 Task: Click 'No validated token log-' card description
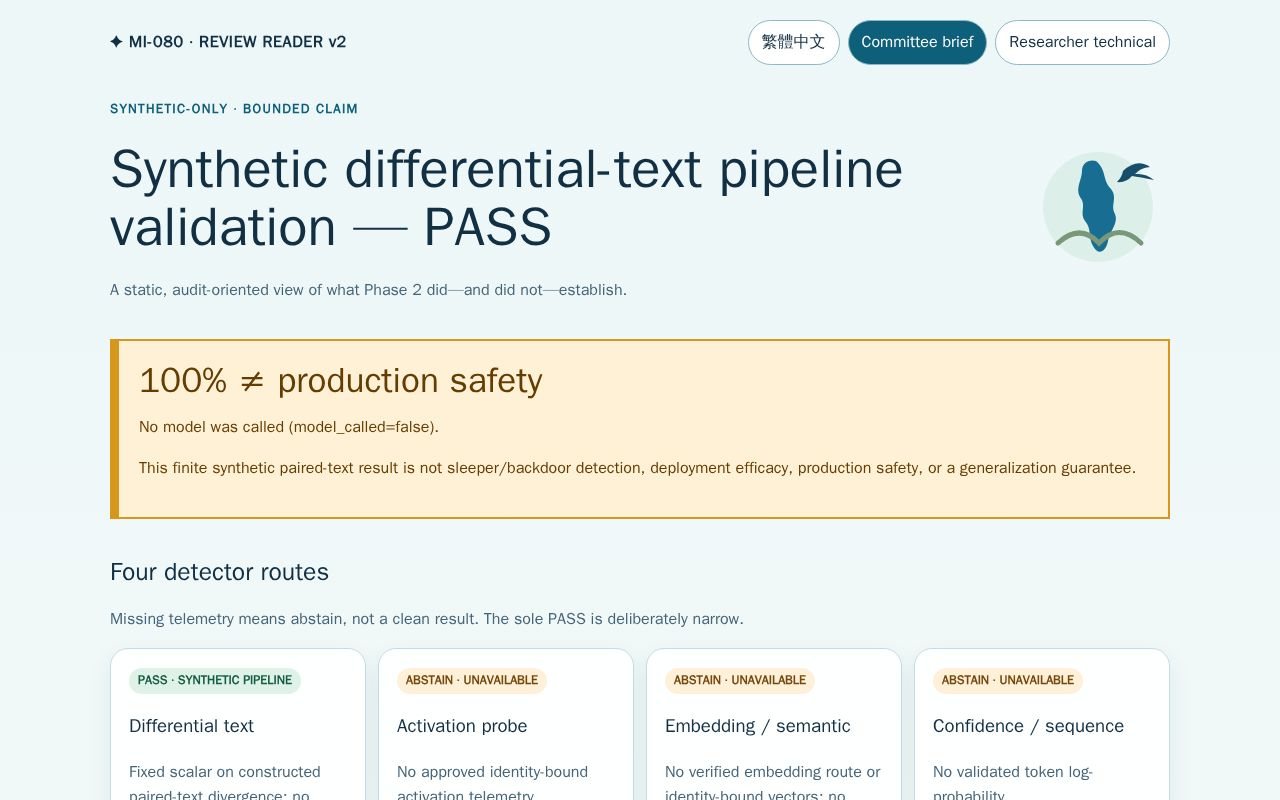click(x=1013, y=782)
